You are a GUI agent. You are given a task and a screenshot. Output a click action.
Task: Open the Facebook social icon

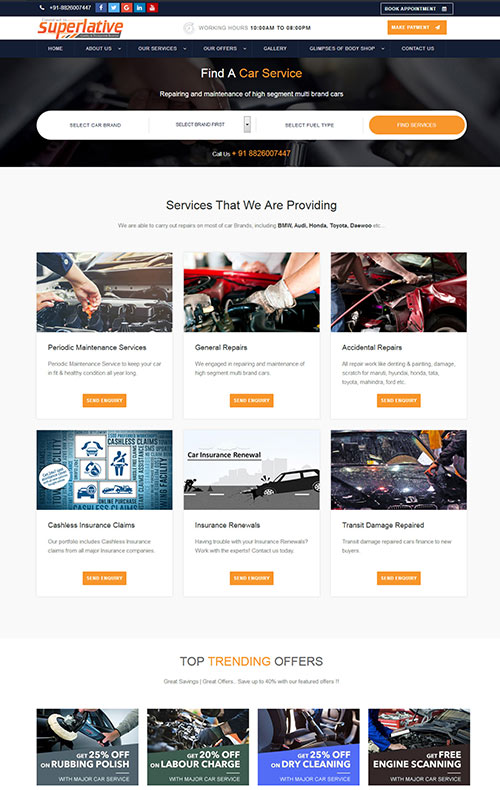coord(101,8)
